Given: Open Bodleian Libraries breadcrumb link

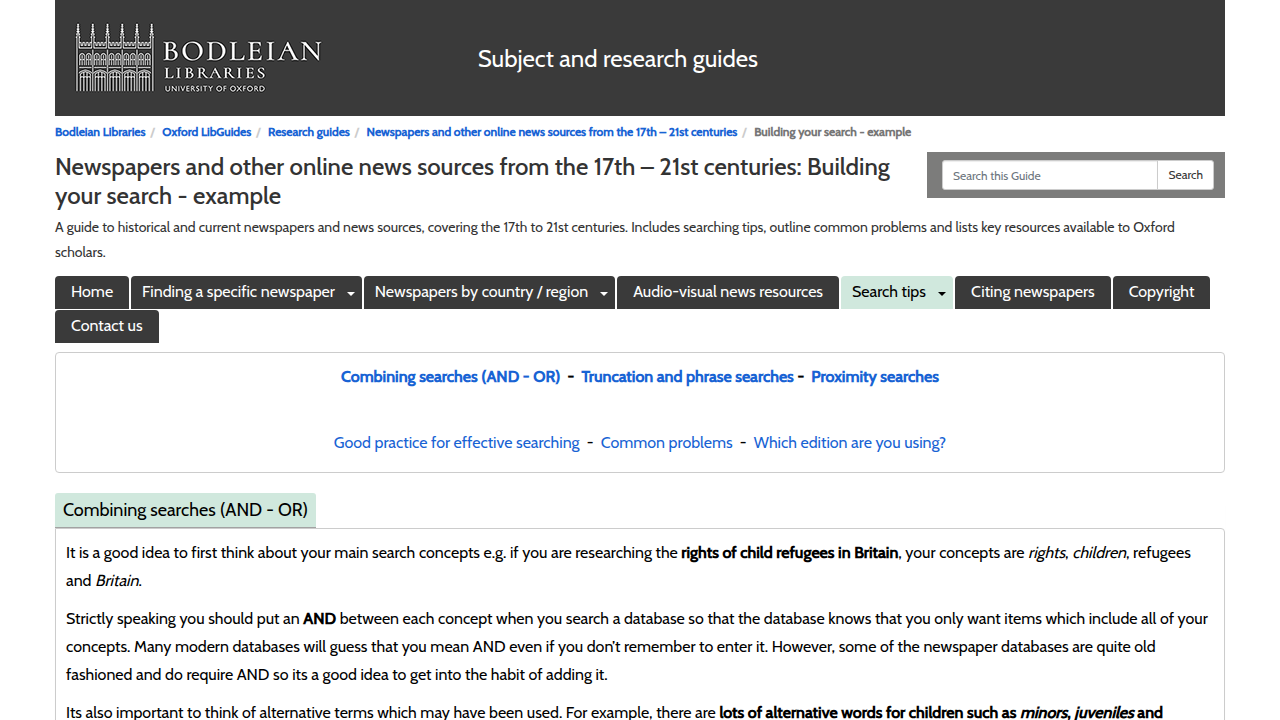Looking at the screenshot, I should (100, 132).
